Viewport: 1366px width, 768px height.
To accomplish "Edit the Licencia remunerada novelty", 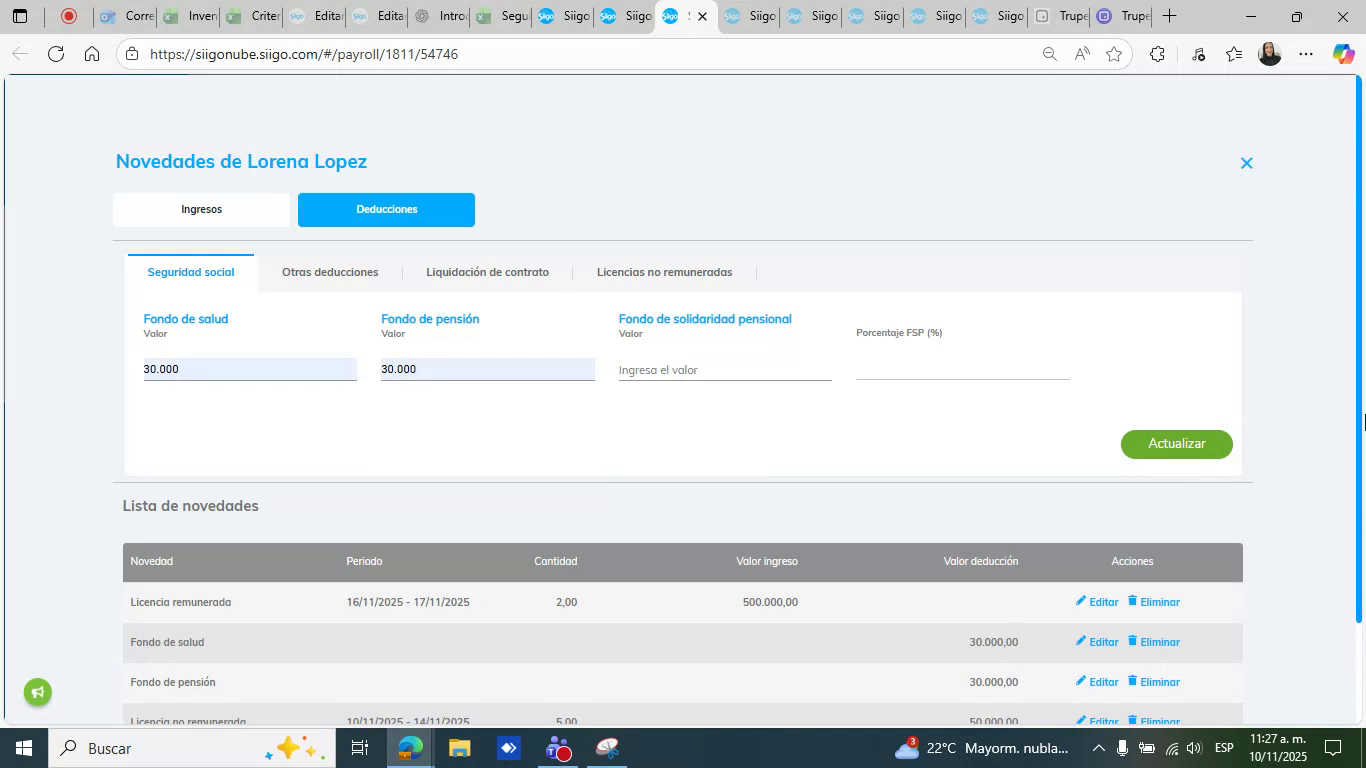I will 1097,602.
